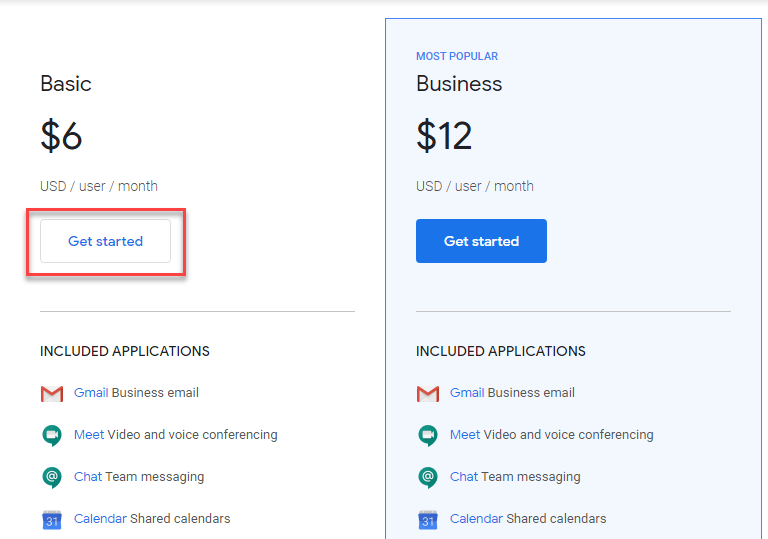The width and height of the screenshot is (768, 539).
Task: Click the Gmail icon in the Basic column
Action: (x=52, y=393)
